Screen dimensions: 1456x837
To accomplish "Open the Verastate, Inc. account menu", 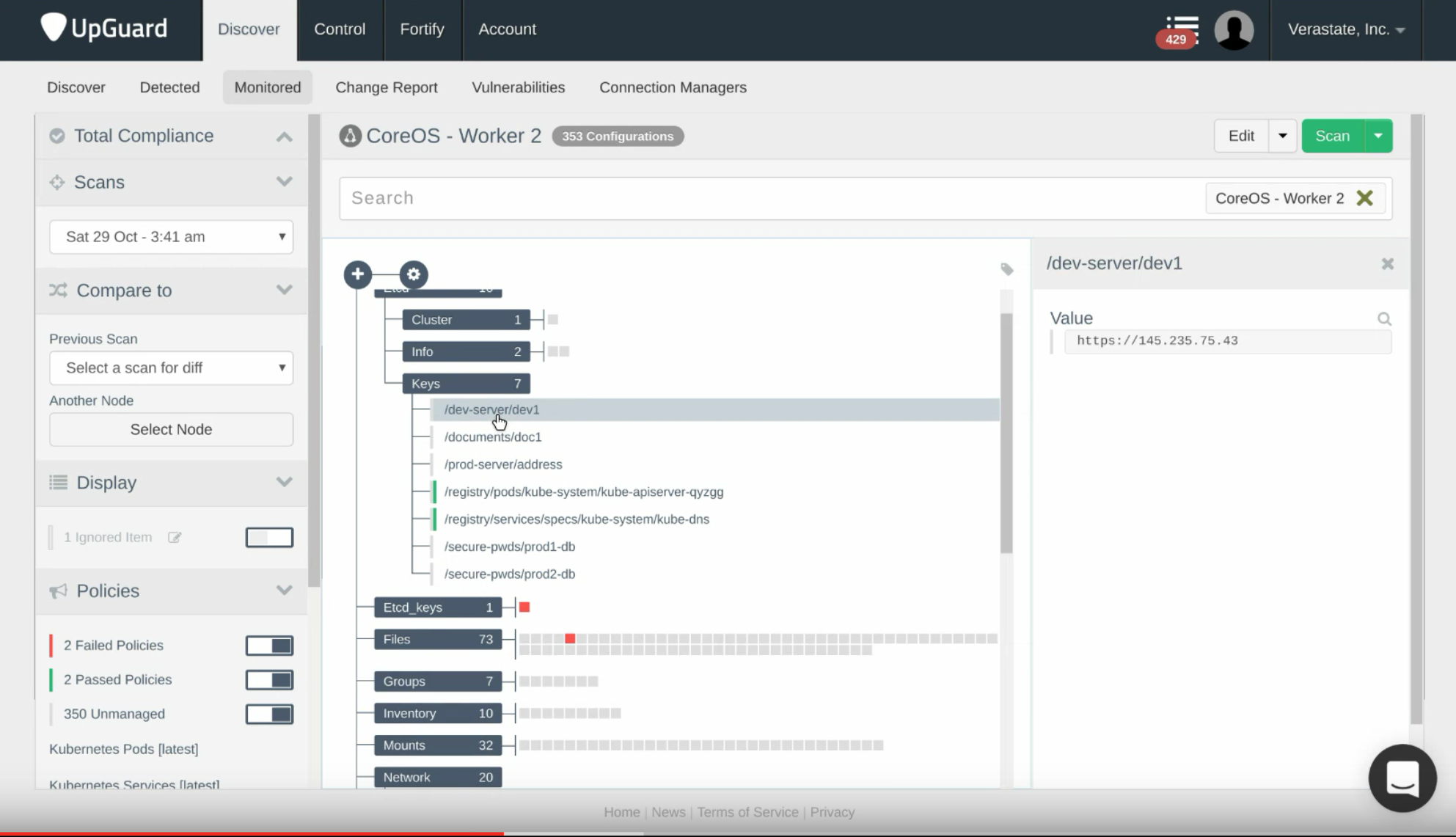I will (x=1346, y=29).
